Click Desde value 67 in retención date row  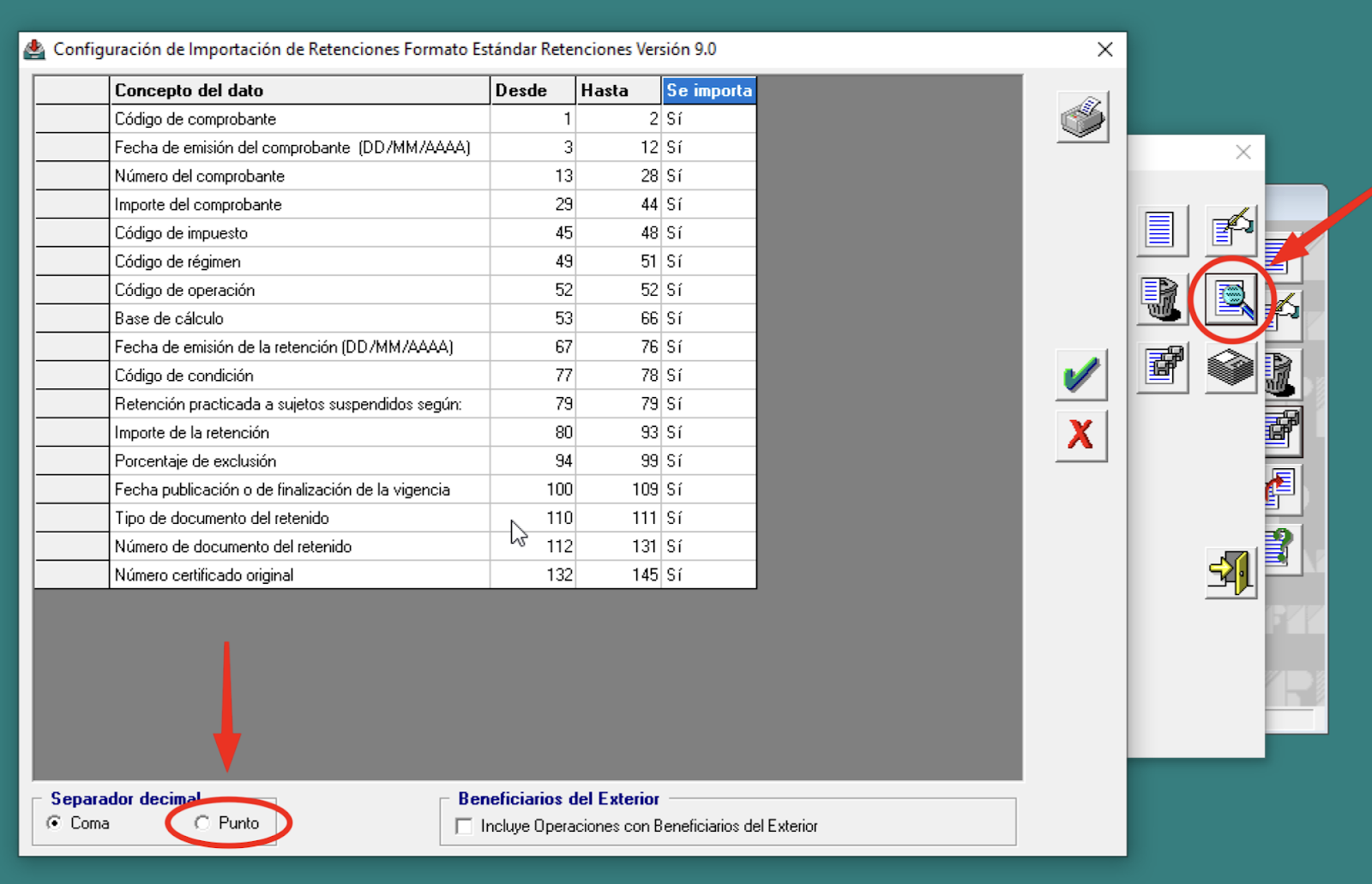[x=533, y=346]
